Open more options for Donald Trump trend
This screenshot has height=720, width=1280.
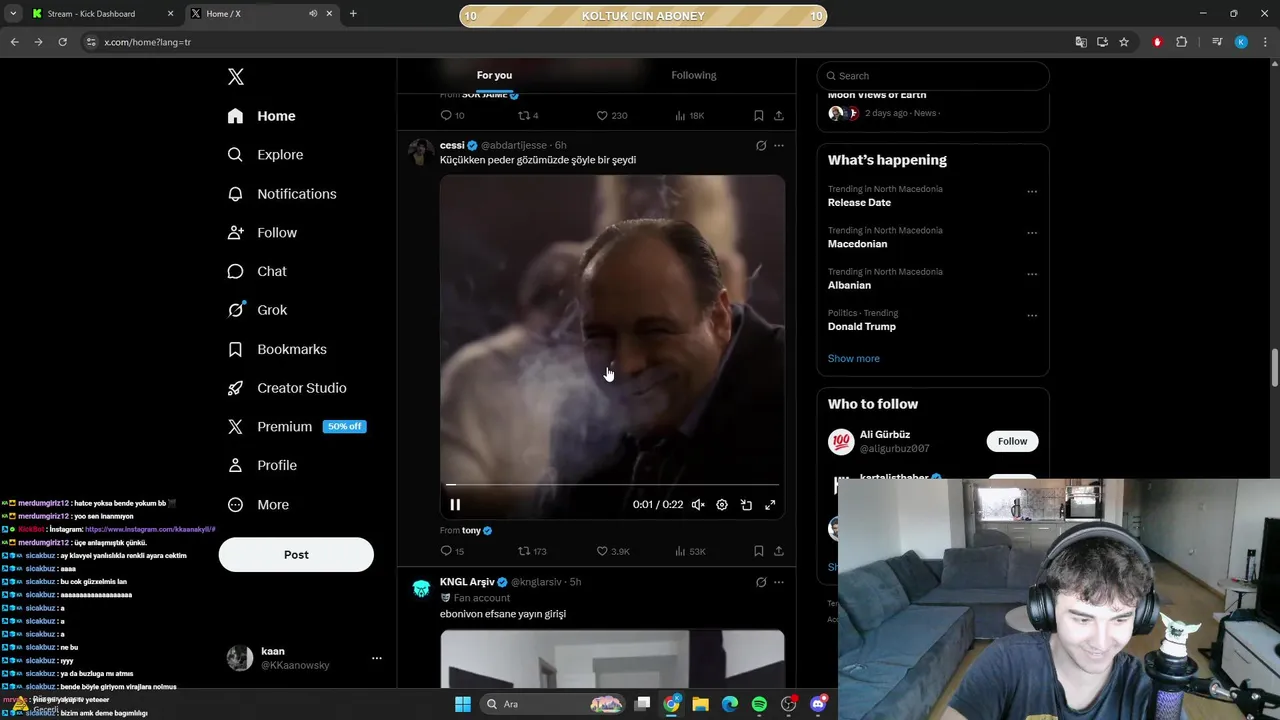pyautogui.click(x=1032, y=315)
